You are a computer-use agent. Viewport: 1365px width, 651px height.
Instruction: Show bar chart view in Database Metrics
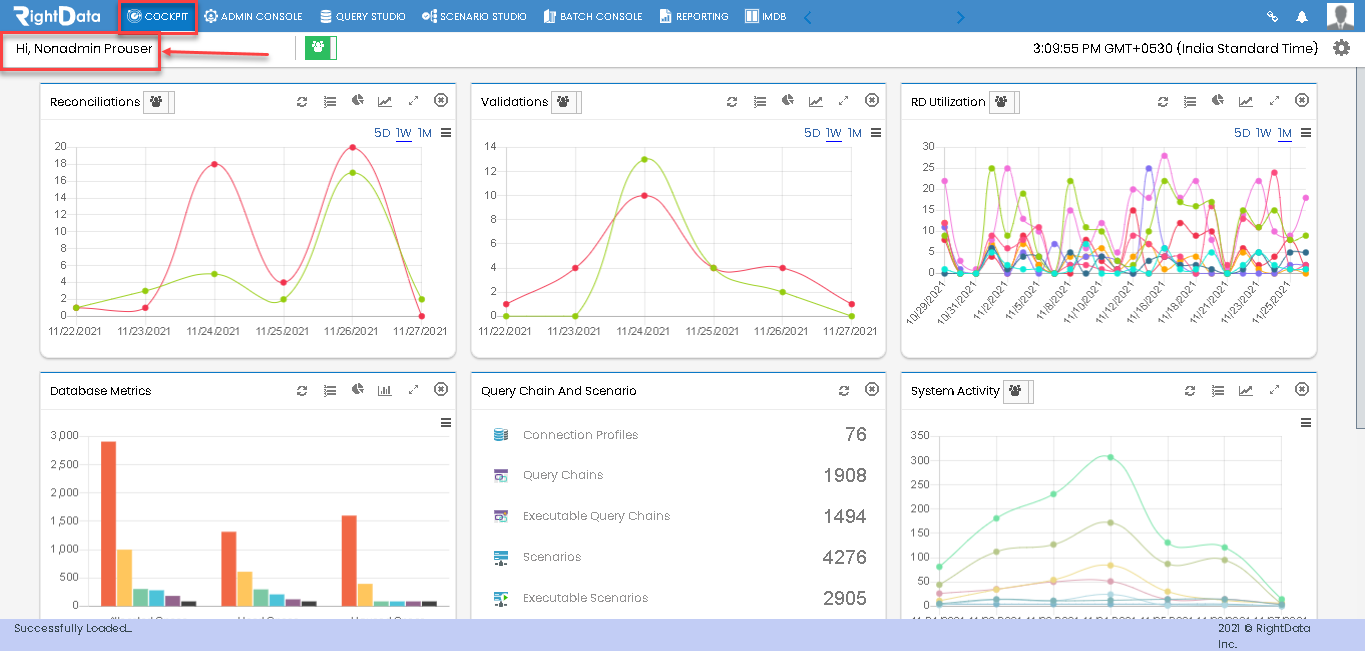[385, 390]
